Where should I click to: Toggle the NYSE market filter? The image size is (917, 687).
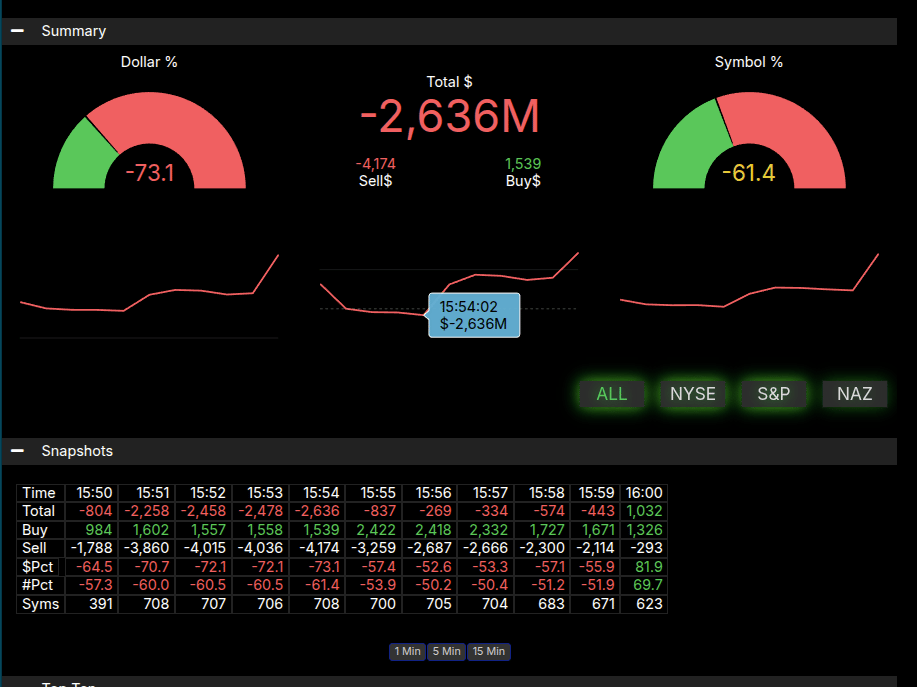(692, 394)
